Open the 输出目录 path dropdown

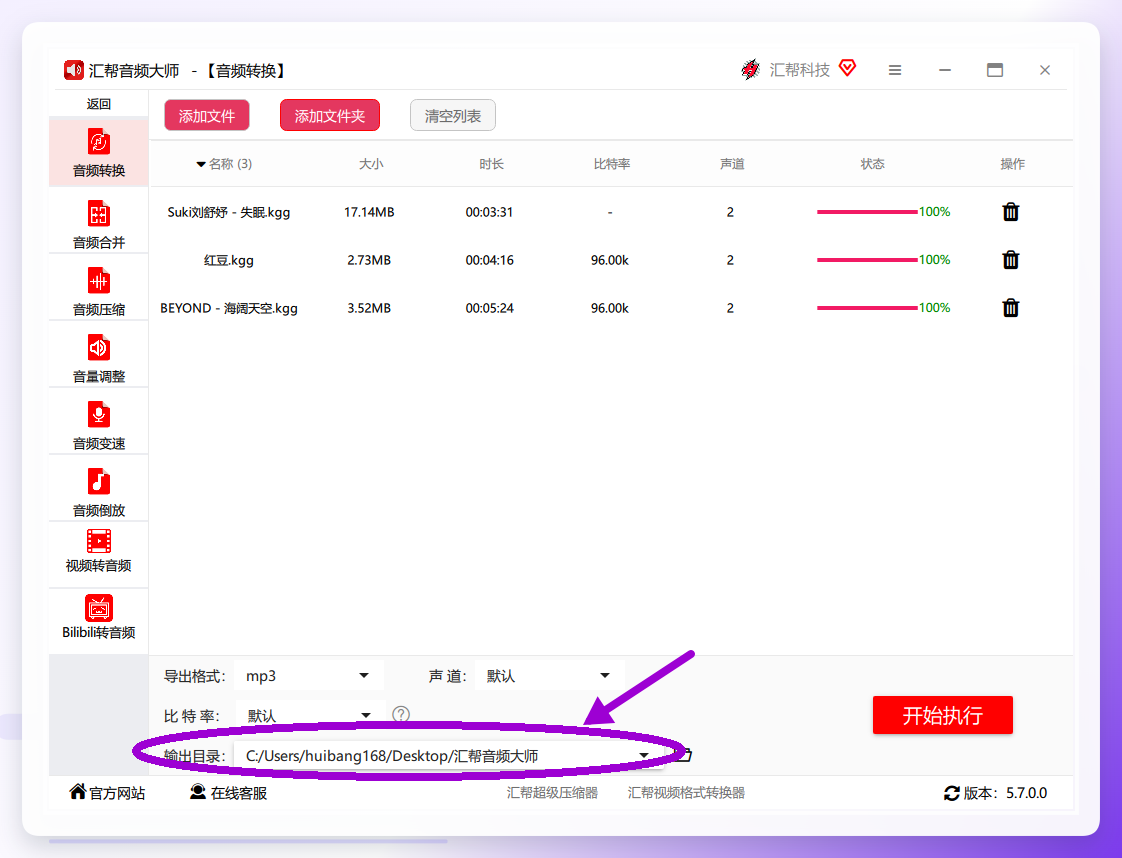(447, 756)
